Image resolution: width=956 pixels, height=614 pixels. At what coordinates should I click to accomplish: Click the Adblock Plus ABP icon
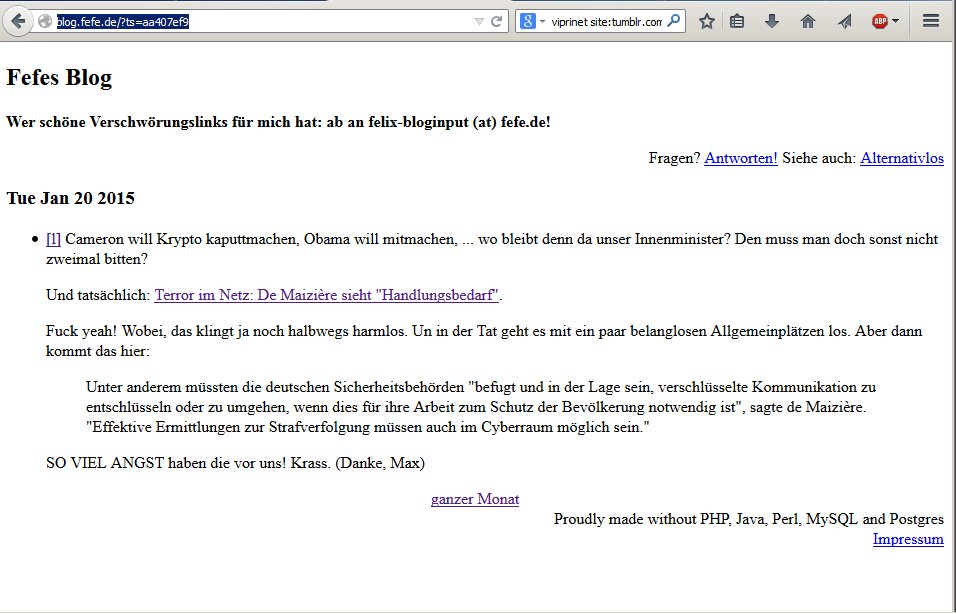(x=879, y=21)
